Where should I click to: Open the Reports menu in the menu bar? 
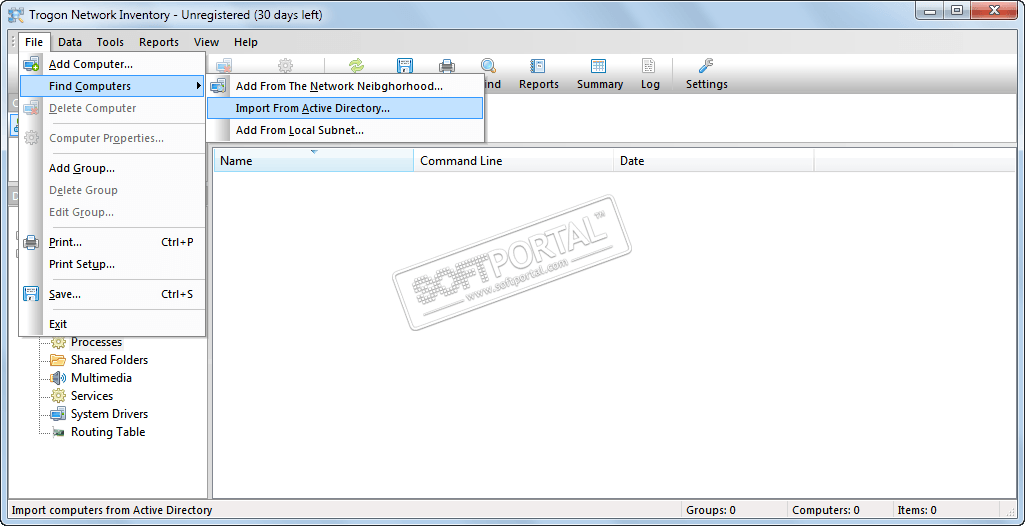pos(159,42)
